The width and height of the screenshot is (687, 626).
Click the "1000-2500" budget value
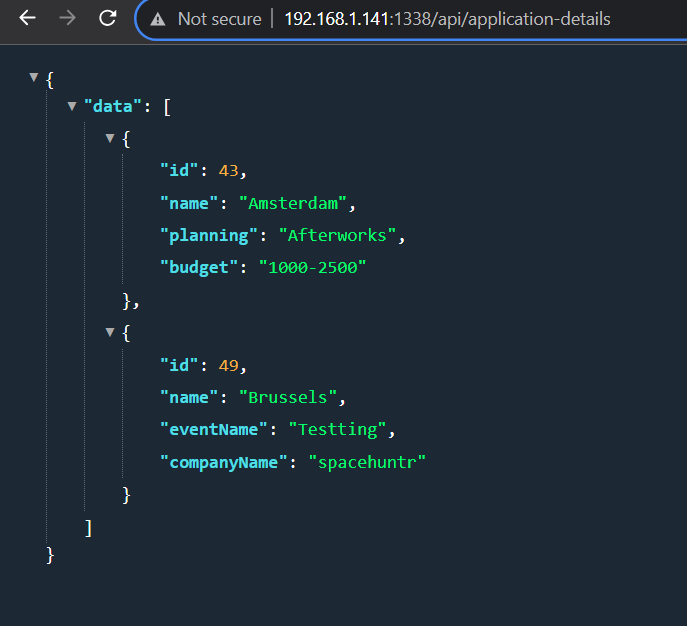pos(311,267)
